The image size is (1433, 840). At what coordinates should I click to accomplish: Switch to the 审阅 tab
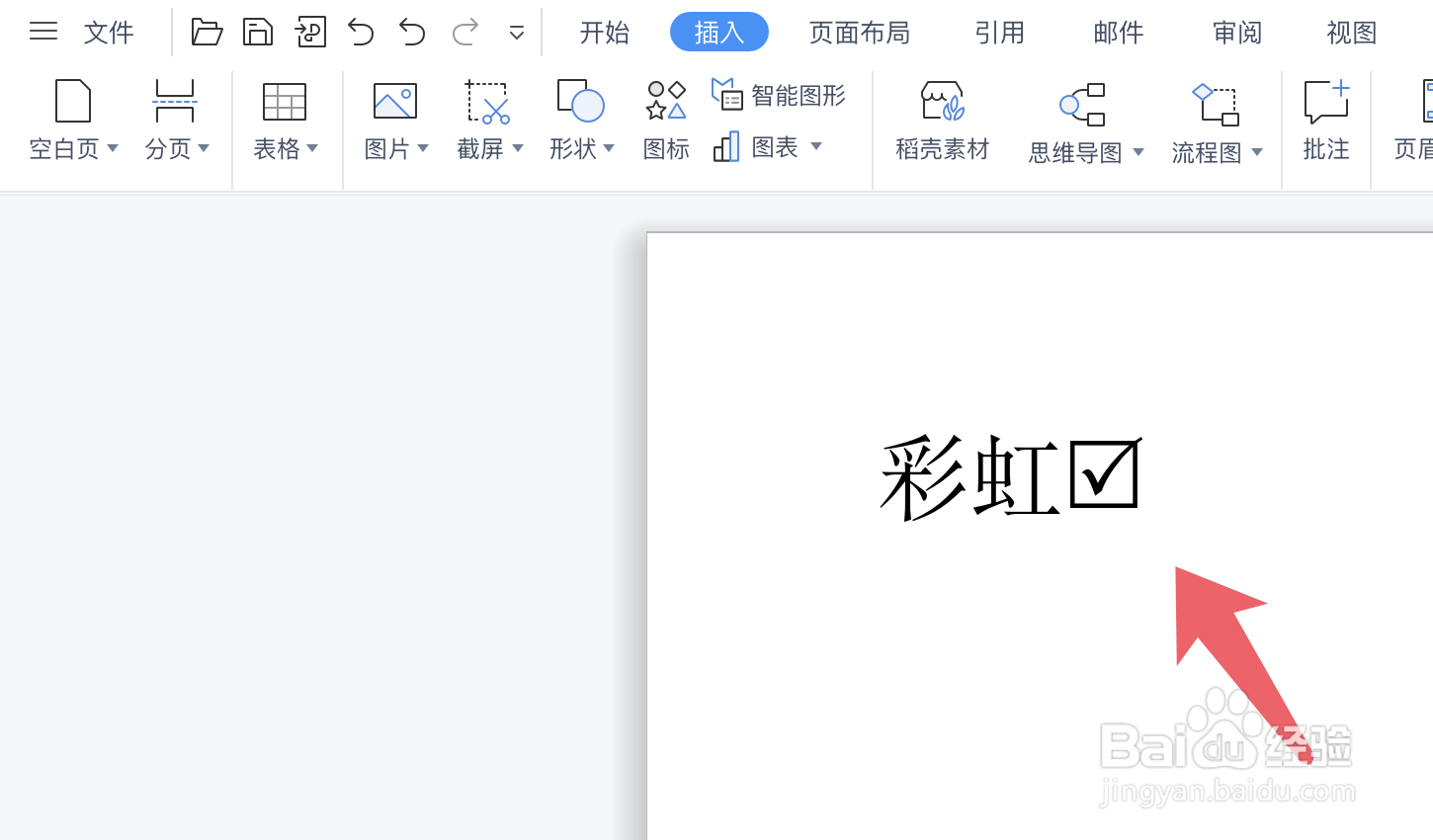pyautogui.click(x=1237, y=33)
